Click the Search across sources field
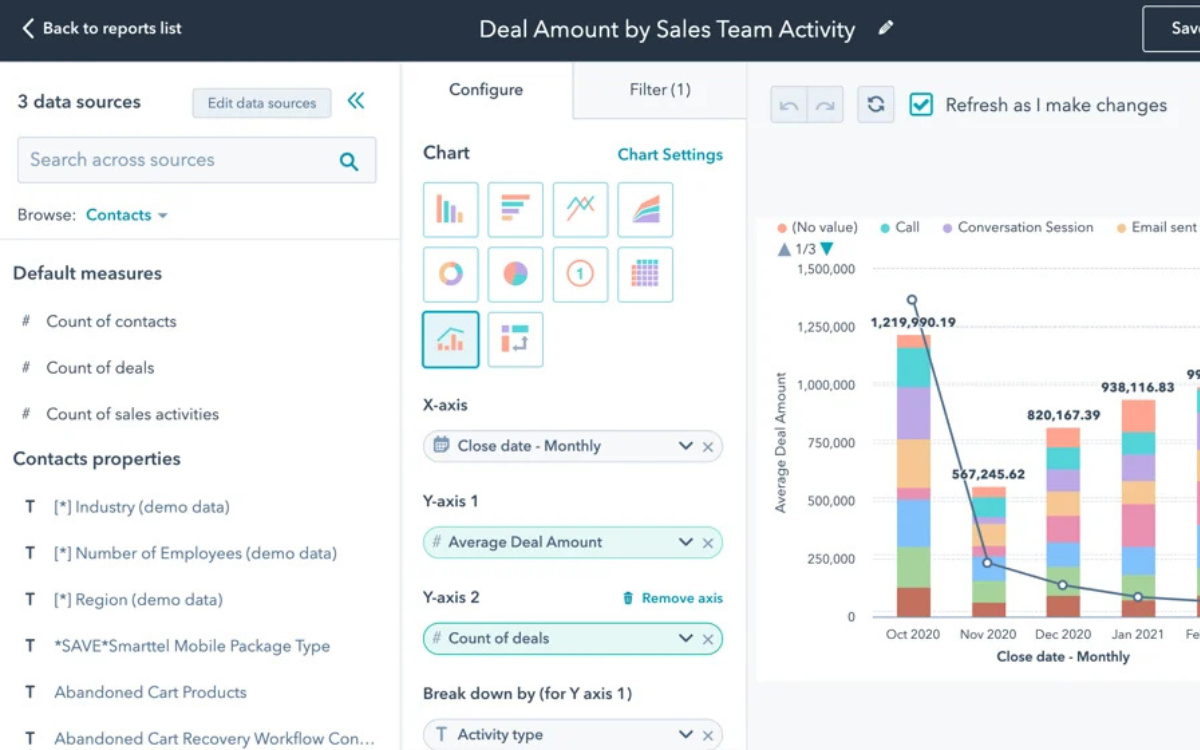The height and width of the screenshot is (750, 1200). coord(180,160)
